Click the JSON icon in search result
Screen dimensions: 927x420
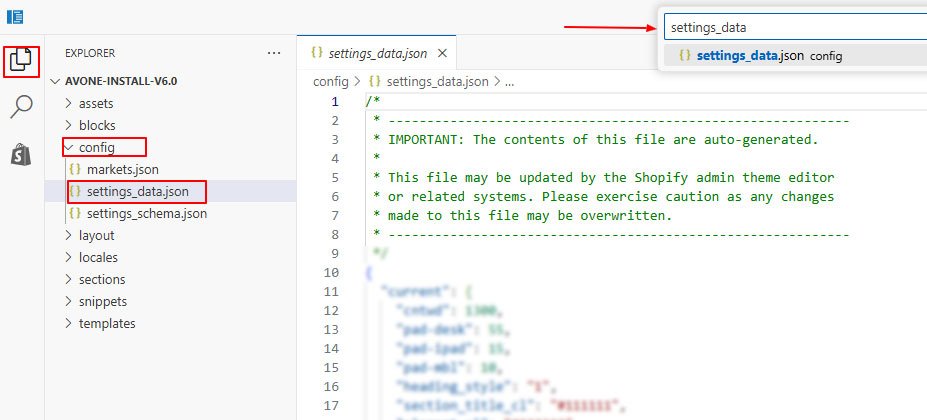click(684, 56)
